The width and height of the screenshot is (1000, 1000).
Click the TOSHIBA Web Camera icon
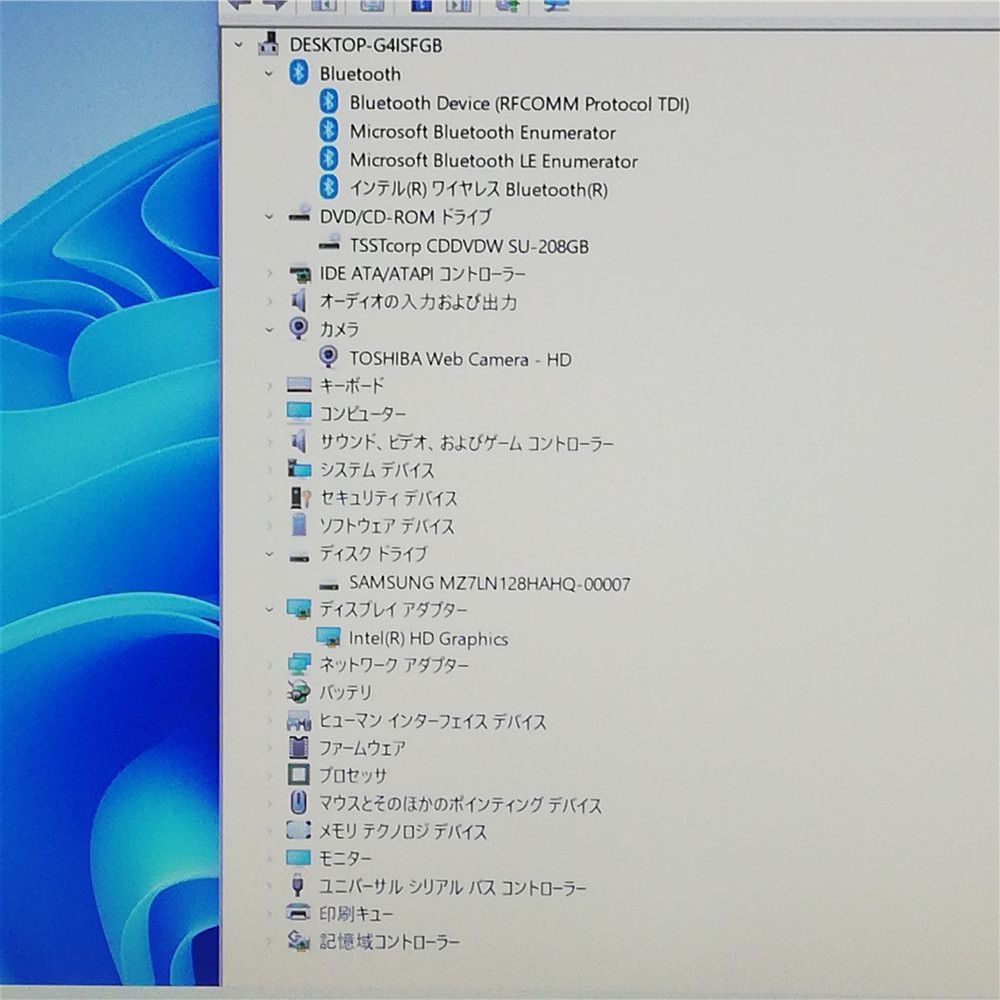(x=328, y=357)
